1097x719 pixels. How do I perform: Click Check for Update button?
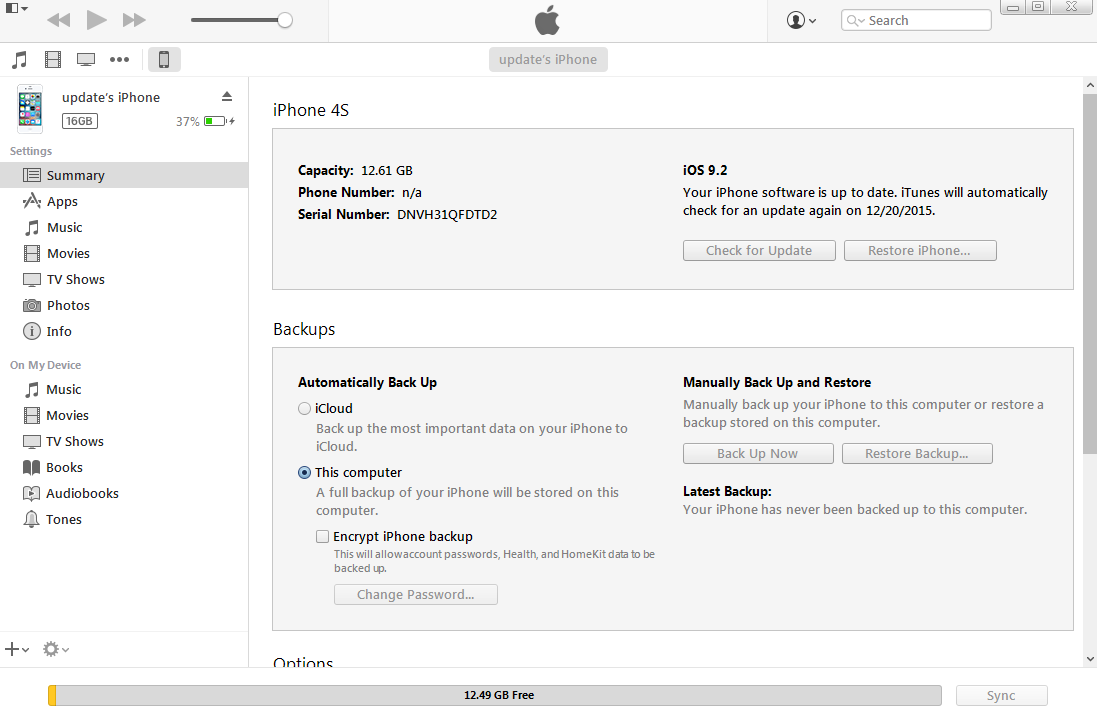[759, 250]
